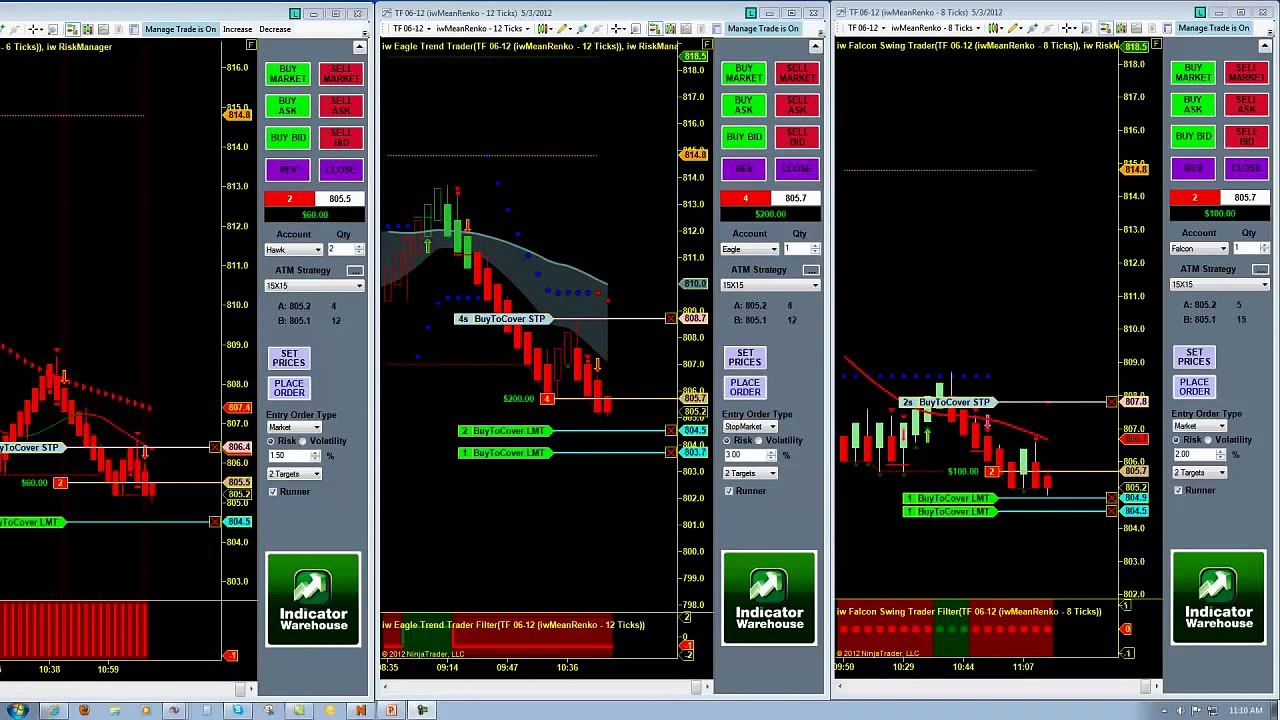
Task: Click SELL BID in the Hawk panel
Action: [341, 137]
